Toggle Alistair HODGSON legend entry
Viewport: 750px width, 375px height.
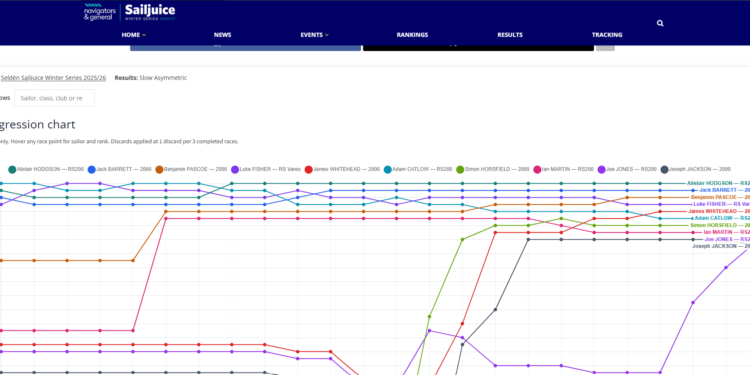tap(46, 169)
